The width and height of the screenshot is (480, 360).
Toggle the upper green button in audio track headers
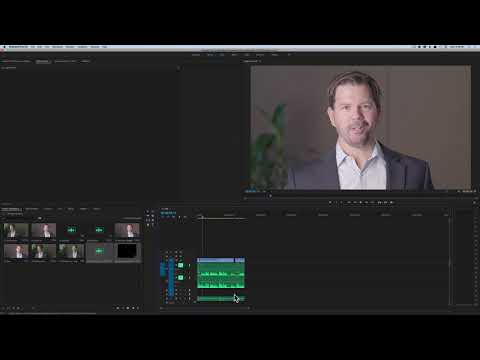pos(180,265)
